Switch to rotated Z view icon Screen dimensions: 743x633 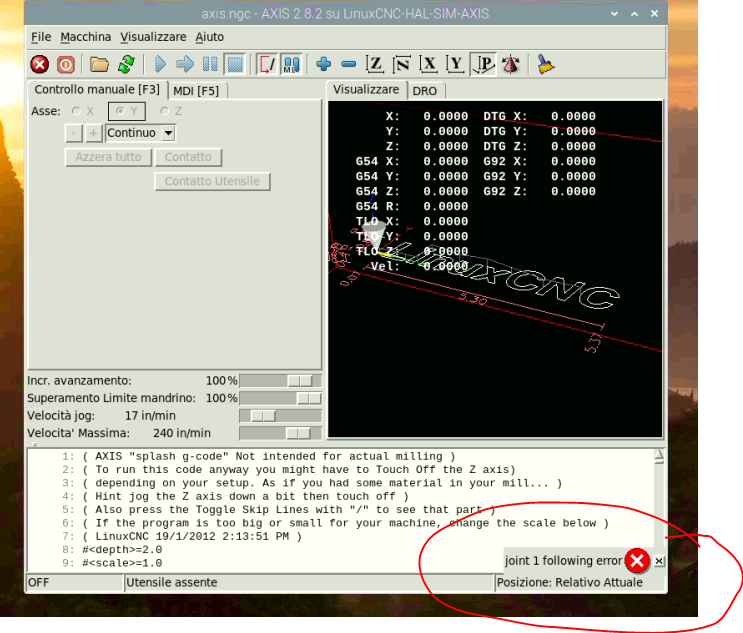(402, 64)
